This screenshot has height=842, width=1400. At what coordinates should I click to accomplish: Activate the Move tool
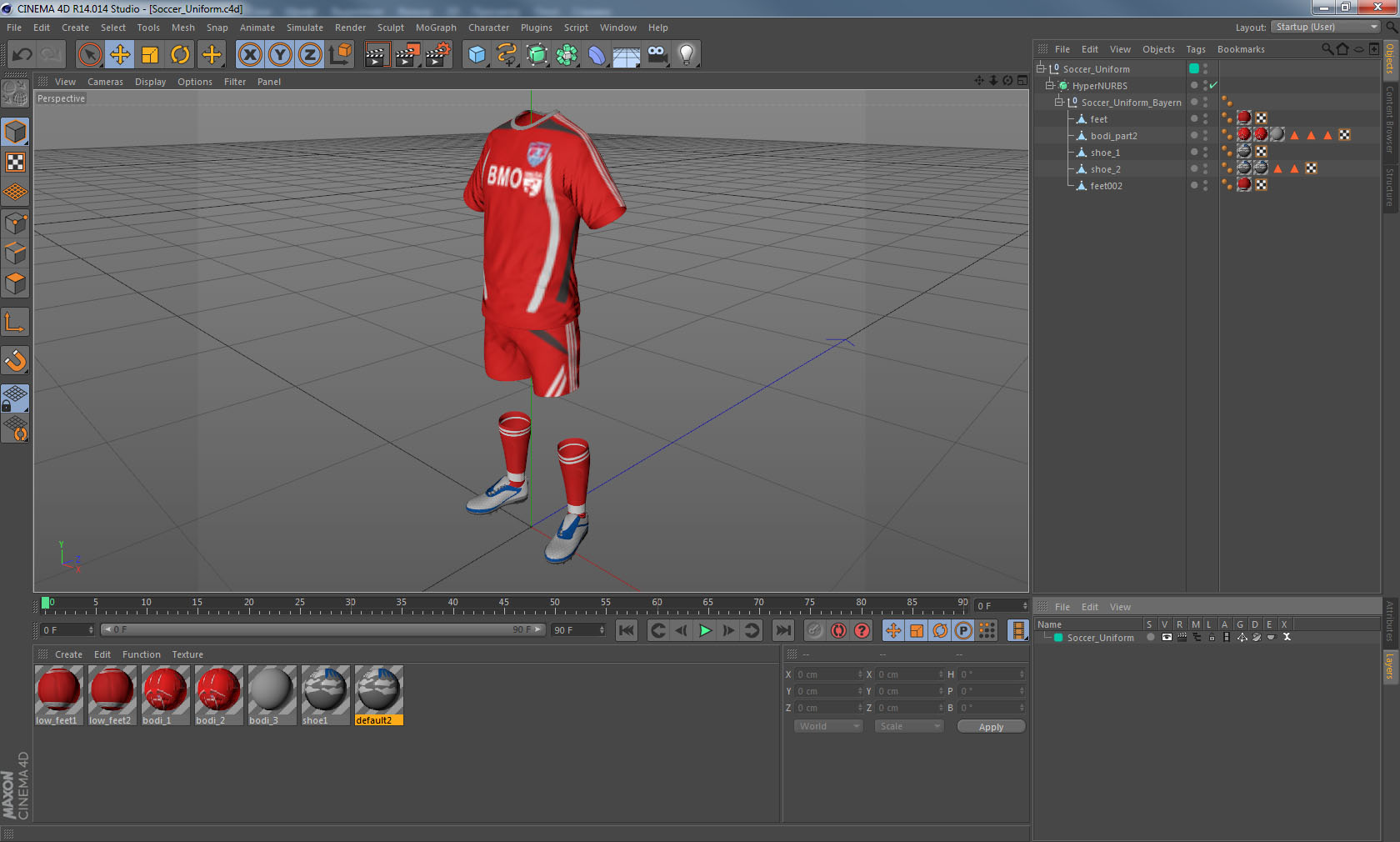point(119,55)
